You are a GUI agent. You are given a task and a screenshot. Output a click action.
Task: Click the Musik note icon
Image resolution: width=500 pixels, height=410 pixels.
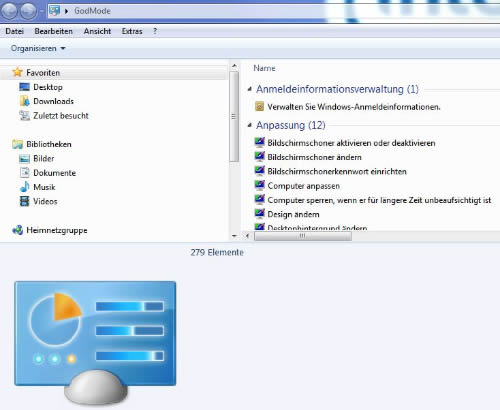24,187
